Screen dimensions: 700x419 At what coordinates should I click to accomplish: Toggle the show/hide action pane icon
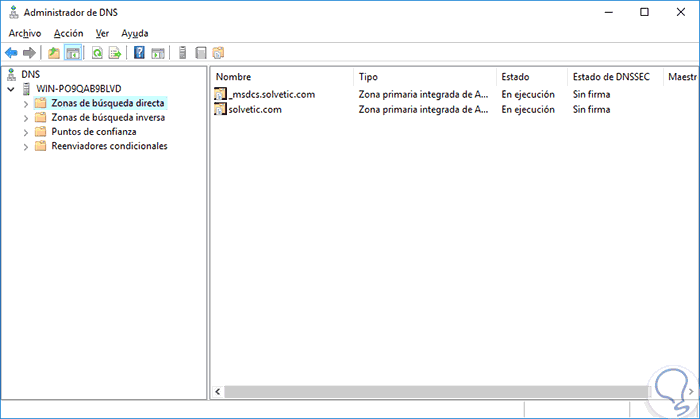[158, 53]
